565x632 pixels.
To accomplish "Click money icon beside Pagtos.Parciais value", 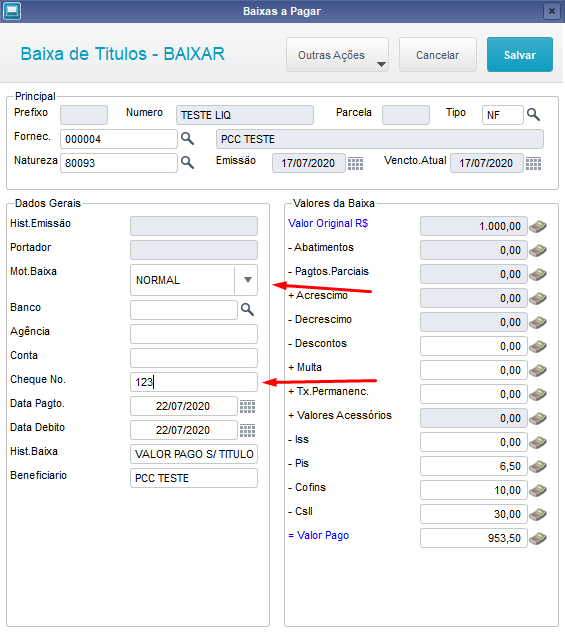I will 538,274.
